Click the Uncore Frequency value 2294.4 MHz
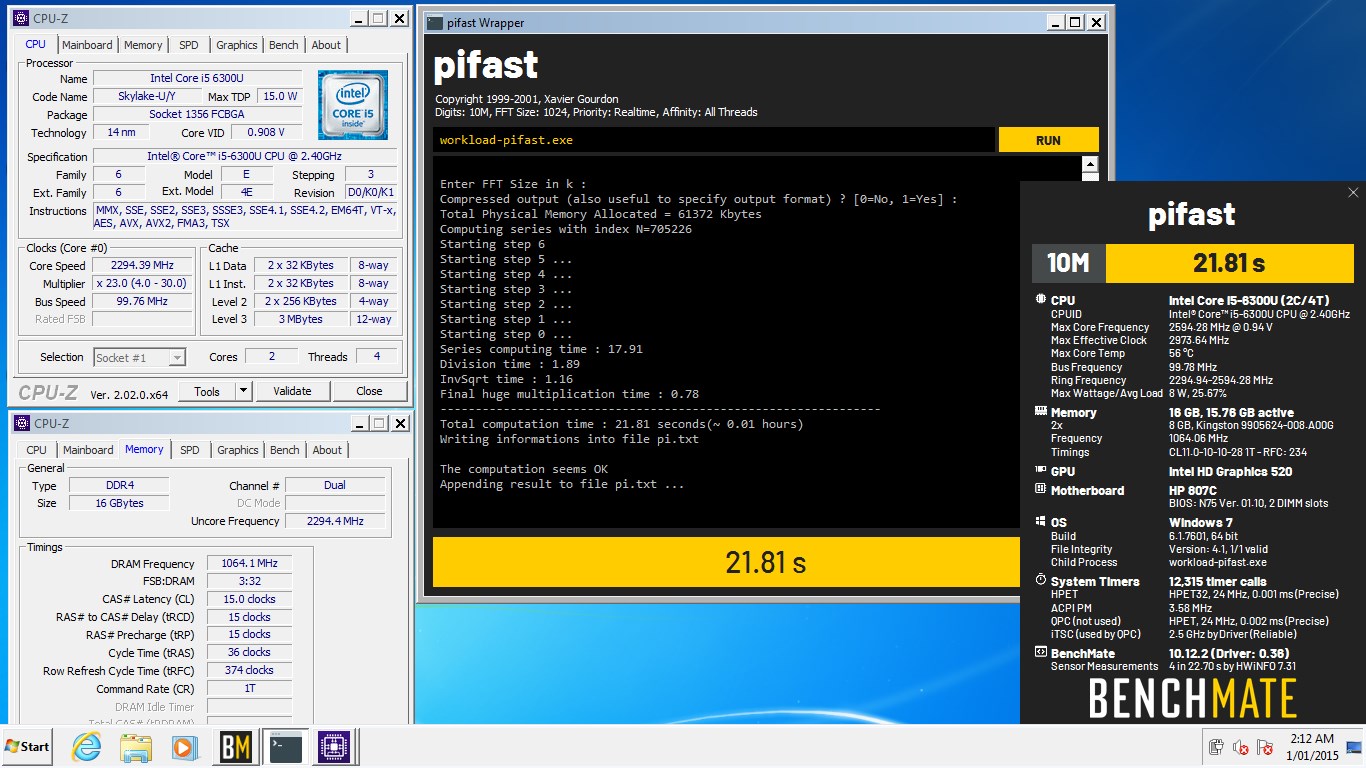This screenshot has width=1366, height=768. 335,521
